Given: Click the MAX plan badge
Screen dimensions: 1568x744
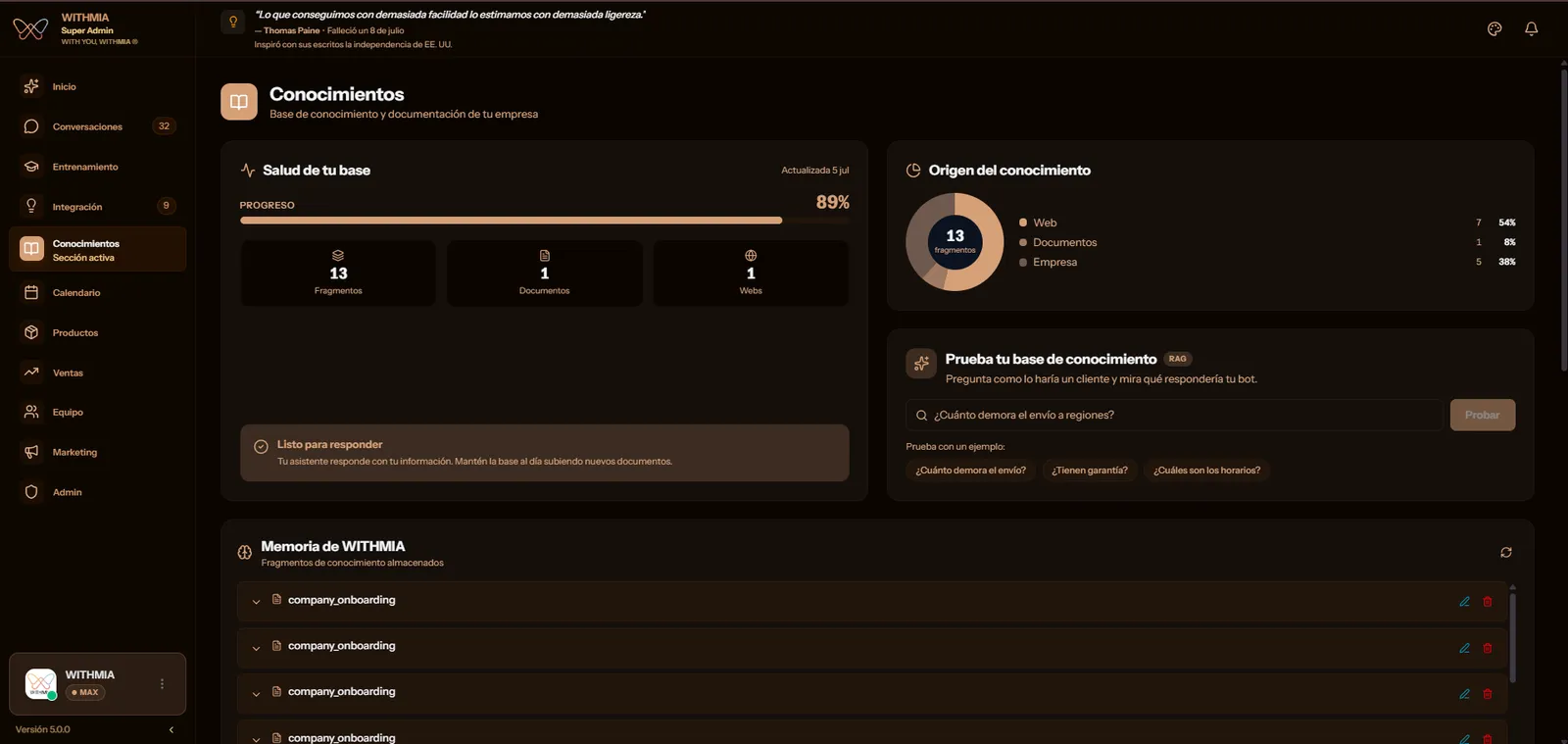Looking at the screenshot, I should [85, 692].
